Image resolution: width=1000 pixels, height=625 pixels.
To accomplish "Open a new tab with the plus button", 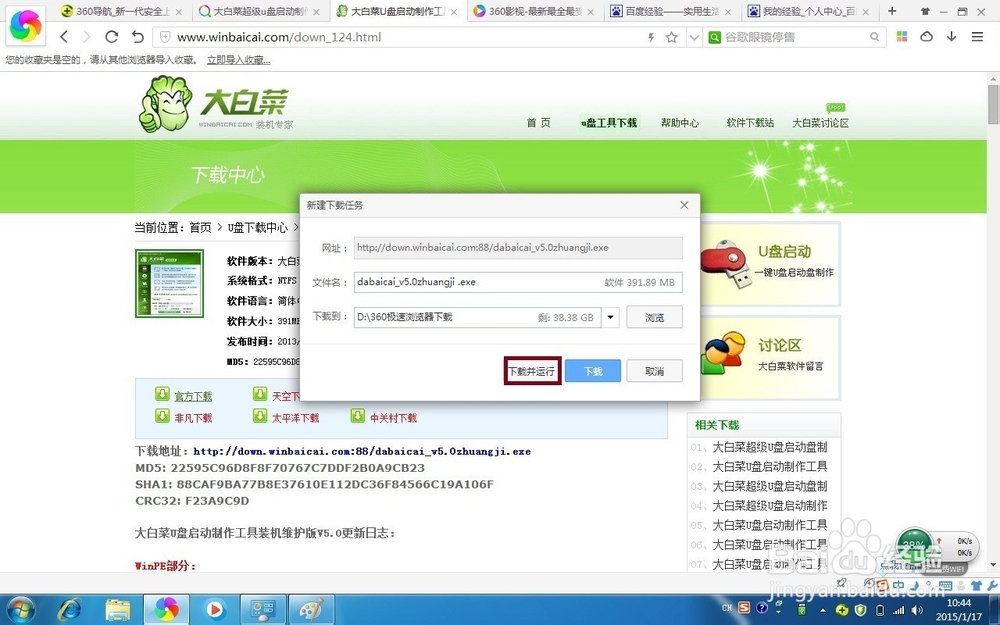I will [x=892, y=11].
